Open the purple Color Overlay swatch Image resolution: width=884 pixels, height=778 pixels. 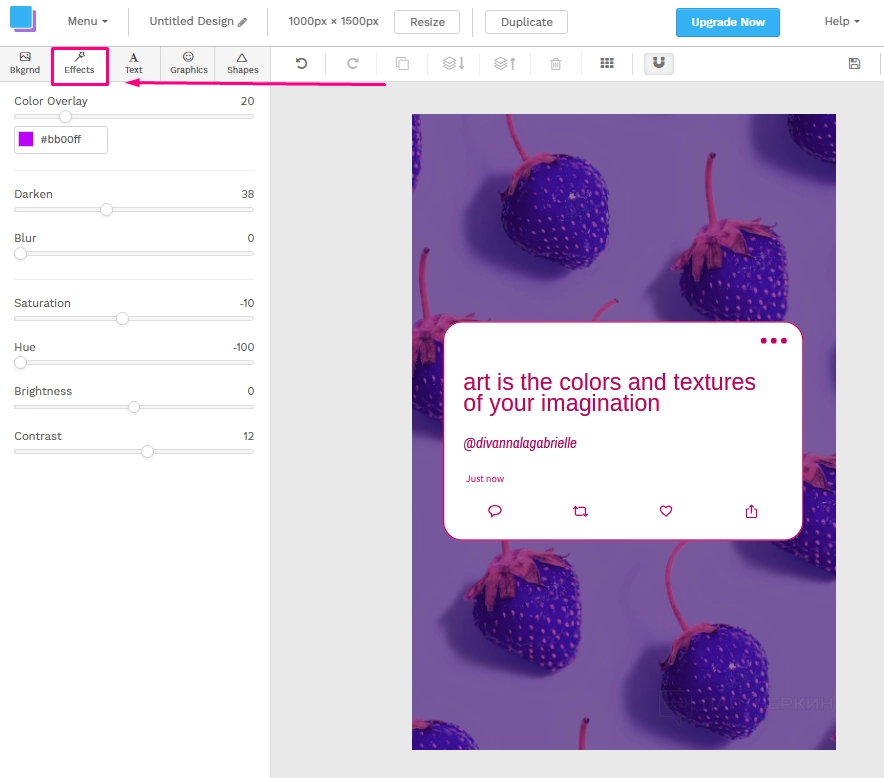[26, 140]
